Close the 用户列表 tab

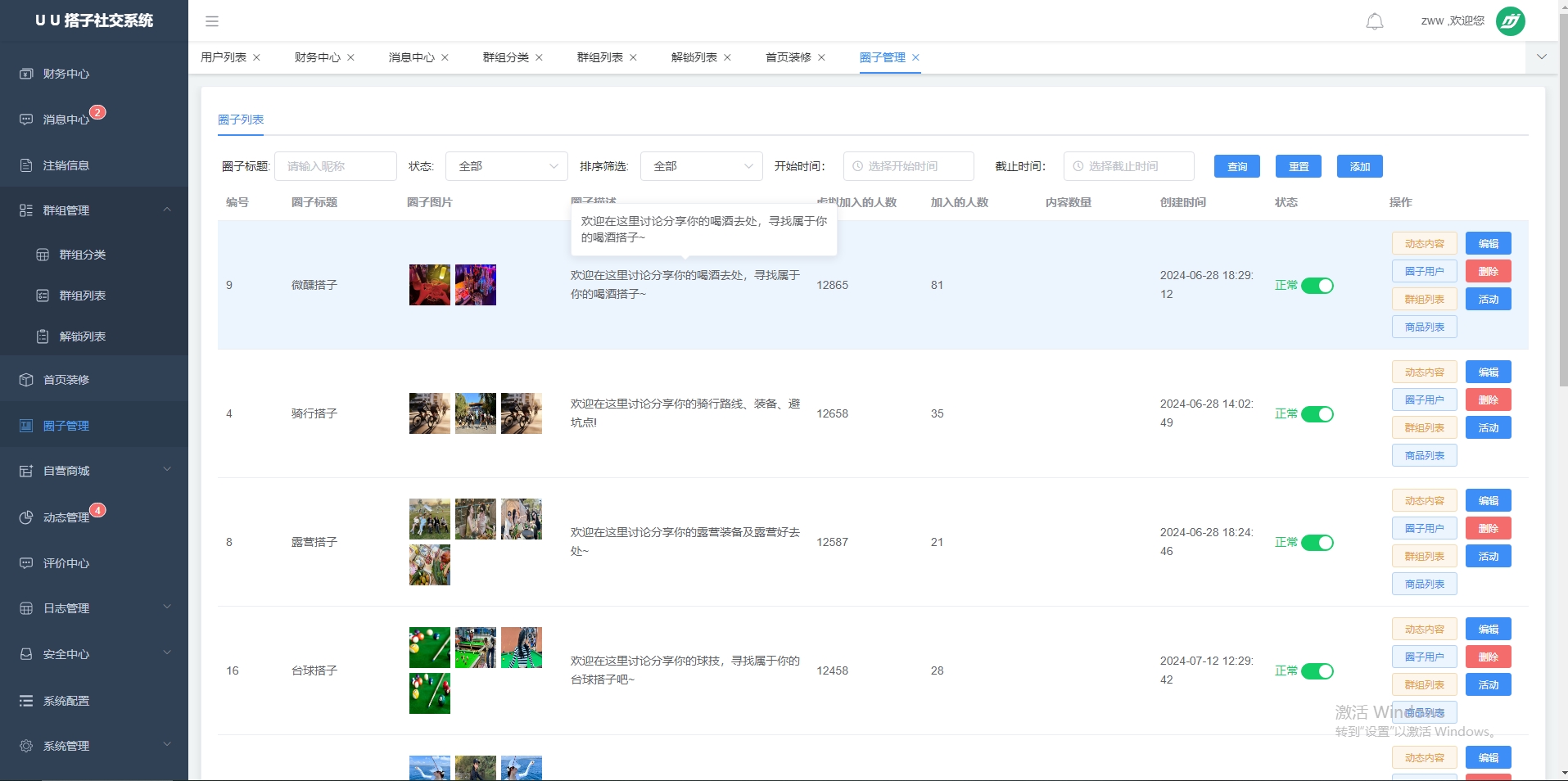click(256, 57)
